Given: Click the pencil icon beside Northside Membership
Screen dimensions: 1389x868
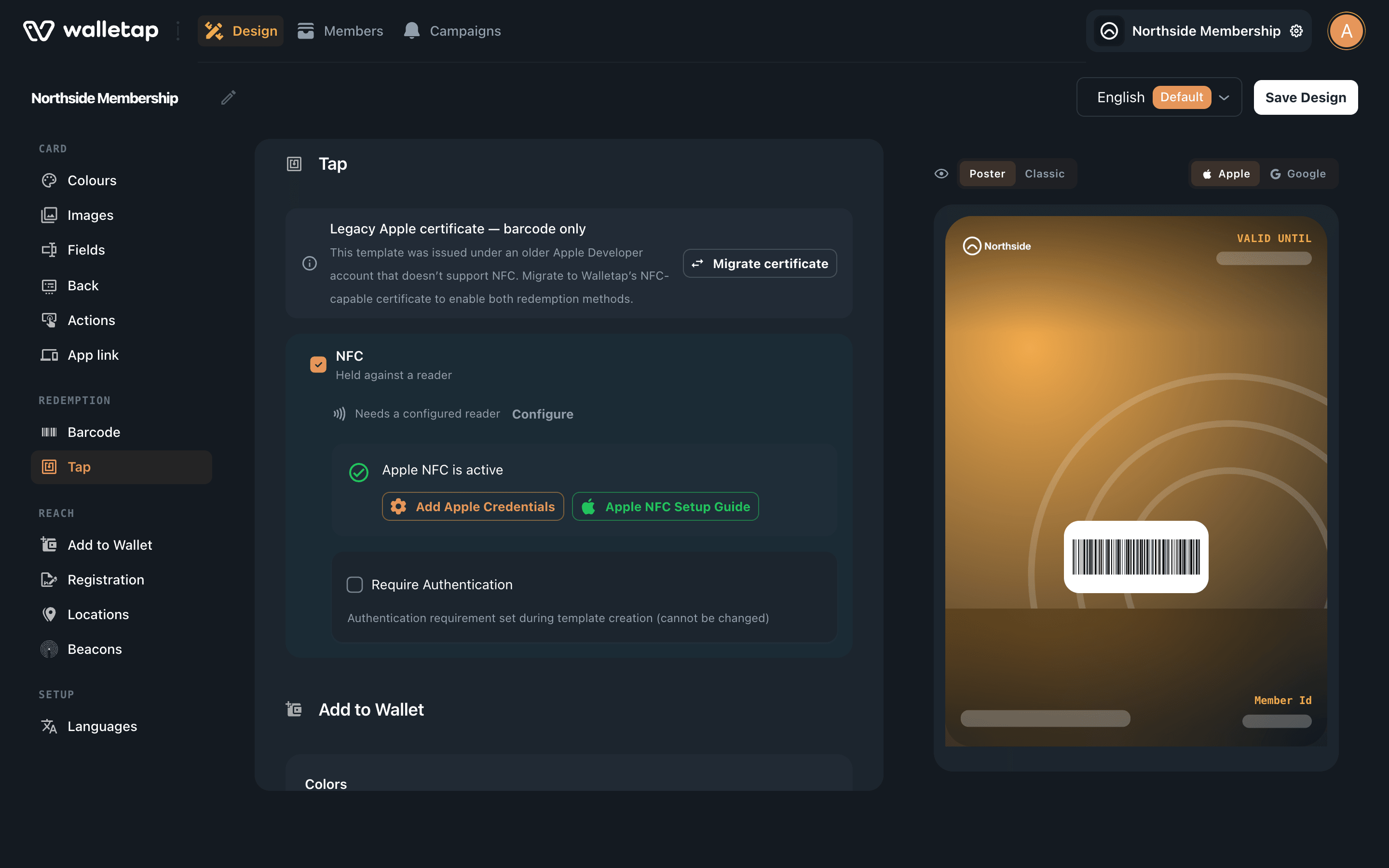Looking at the screenshot, I should click(x=229, y=97).
